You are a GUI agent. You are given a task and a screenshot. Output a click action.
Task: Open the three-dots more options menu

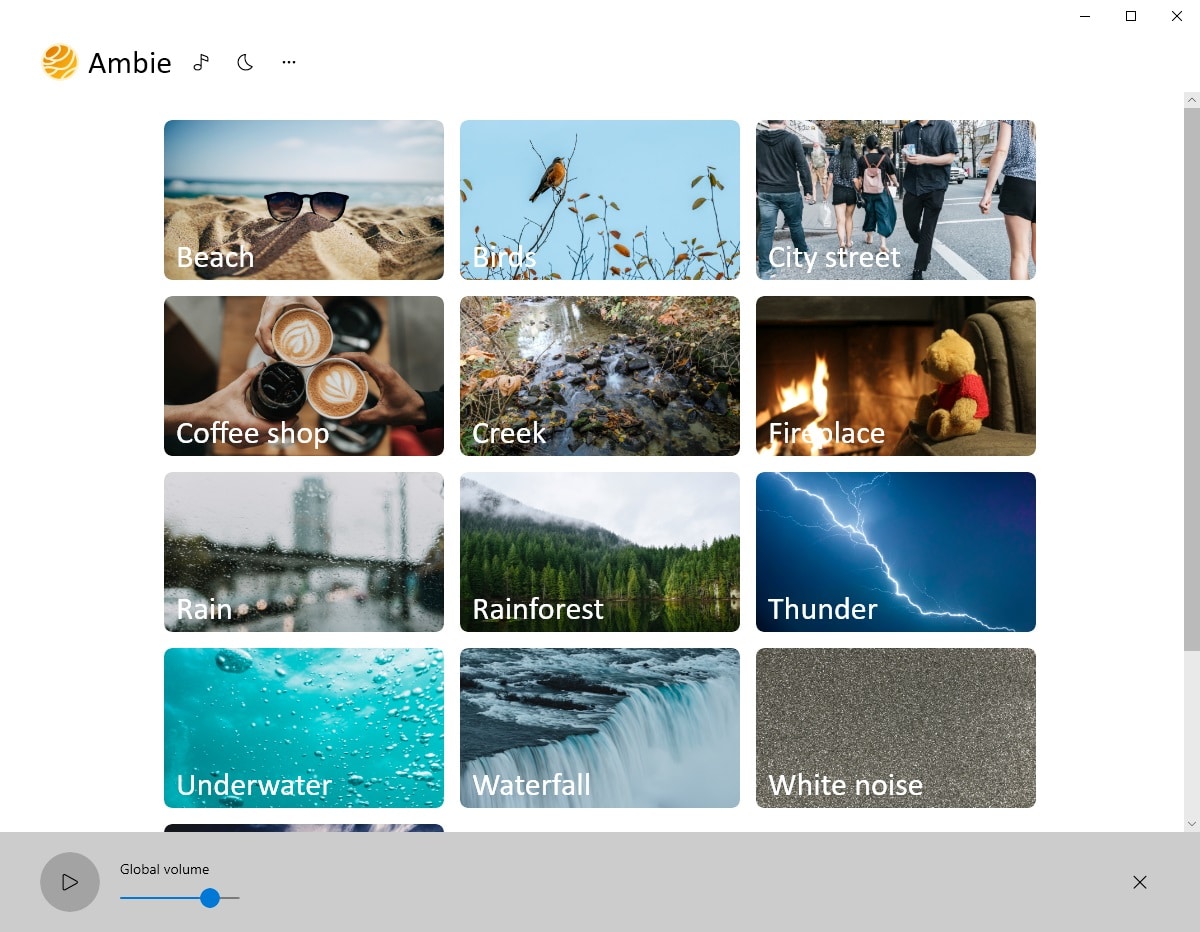pos(289,62)
